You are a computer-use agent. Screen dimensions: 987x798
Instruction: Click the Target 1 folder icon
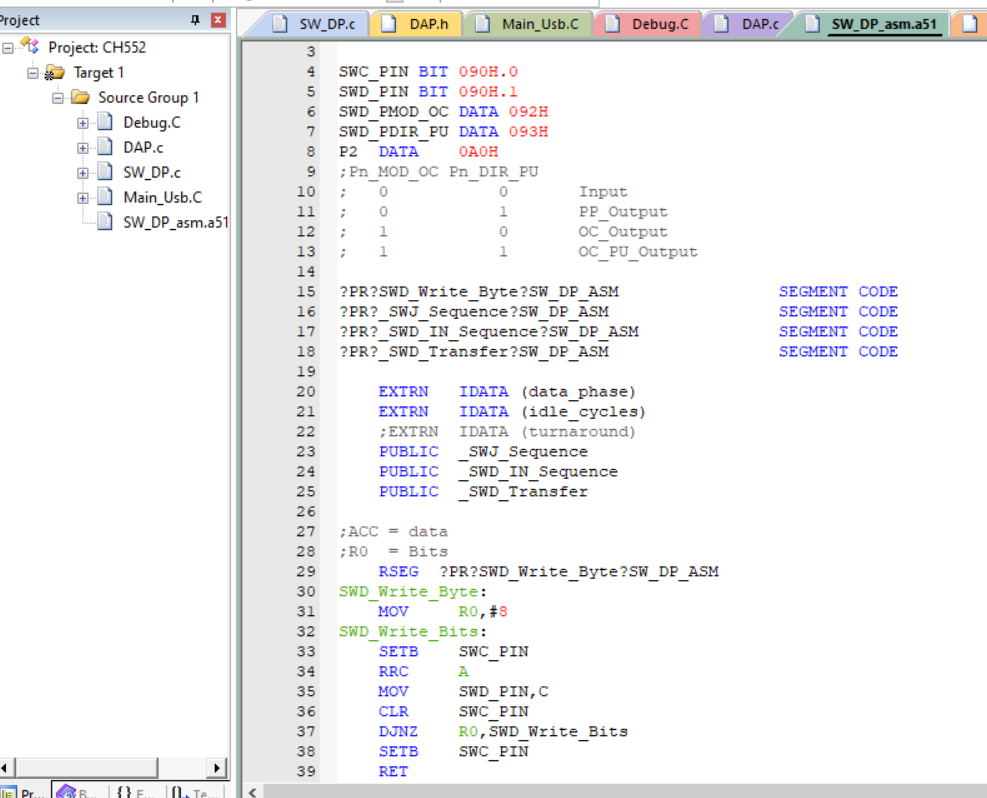(x=57, y=72)
